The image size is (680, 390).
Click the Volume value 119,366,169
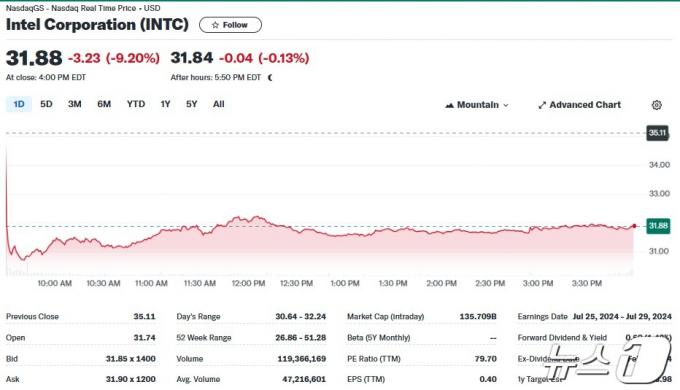point(302,359)
